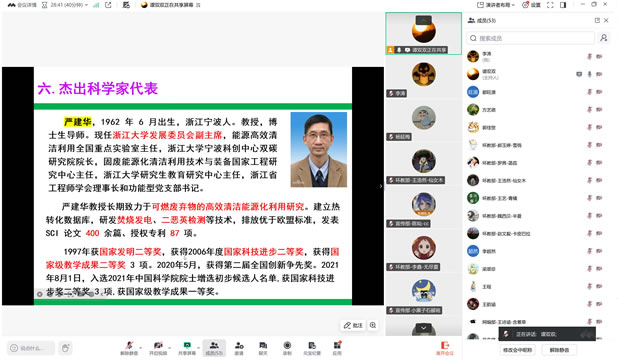Click the share/export icon in the top bar
The width and height of the screenshot is (618, 362).
[x=108, y=5]
